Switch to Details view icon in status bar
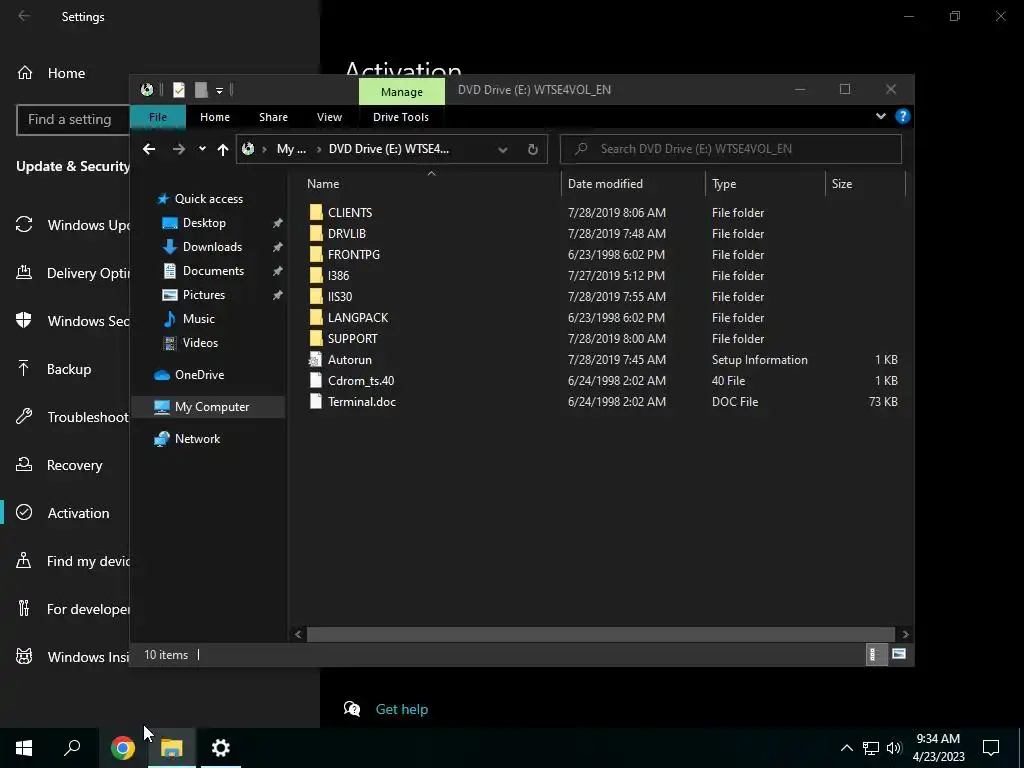 (x=875, y=654)
